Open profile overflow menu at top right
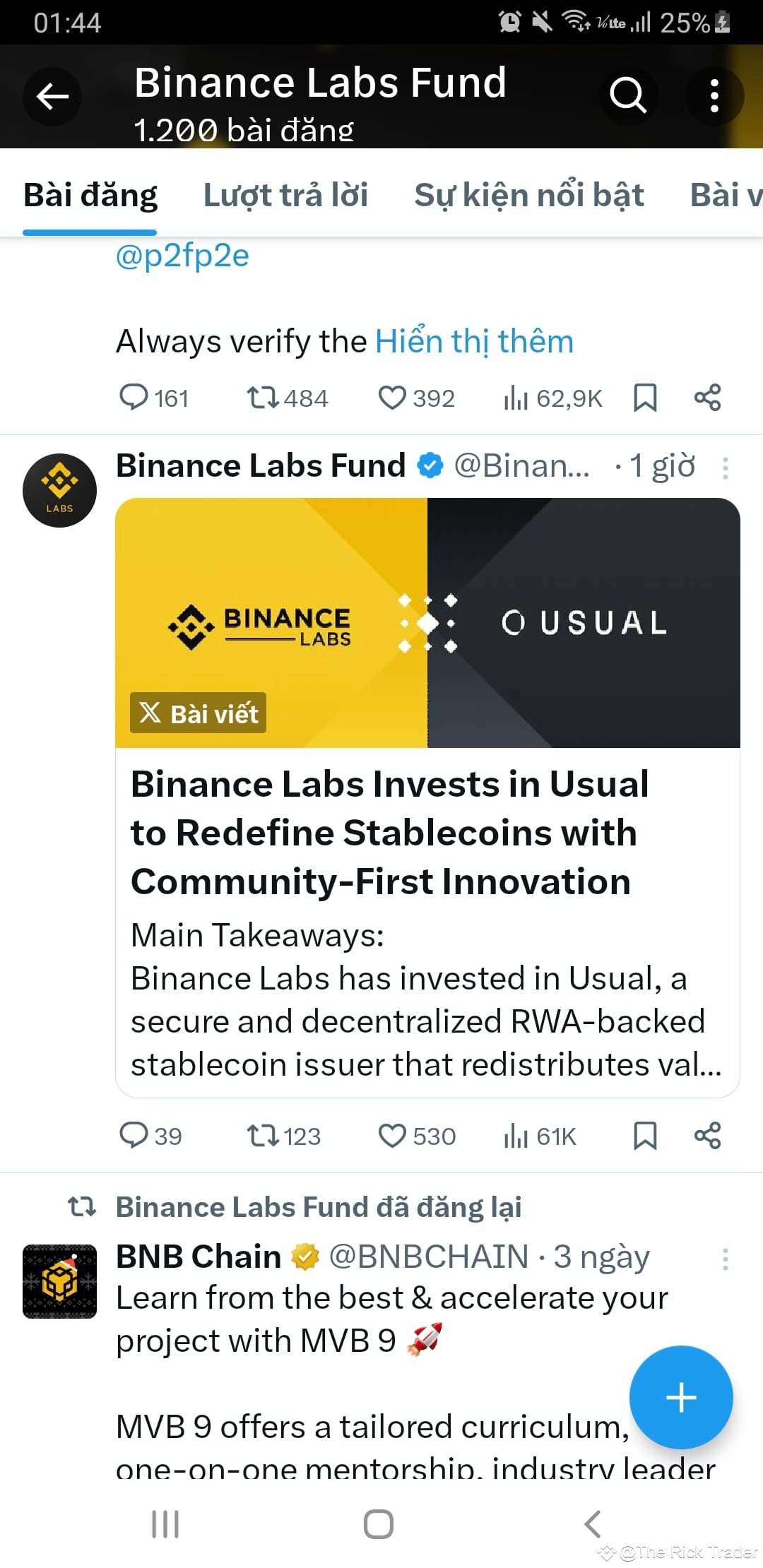Viewport: 763px width, 1568px height. pos(715,97)
